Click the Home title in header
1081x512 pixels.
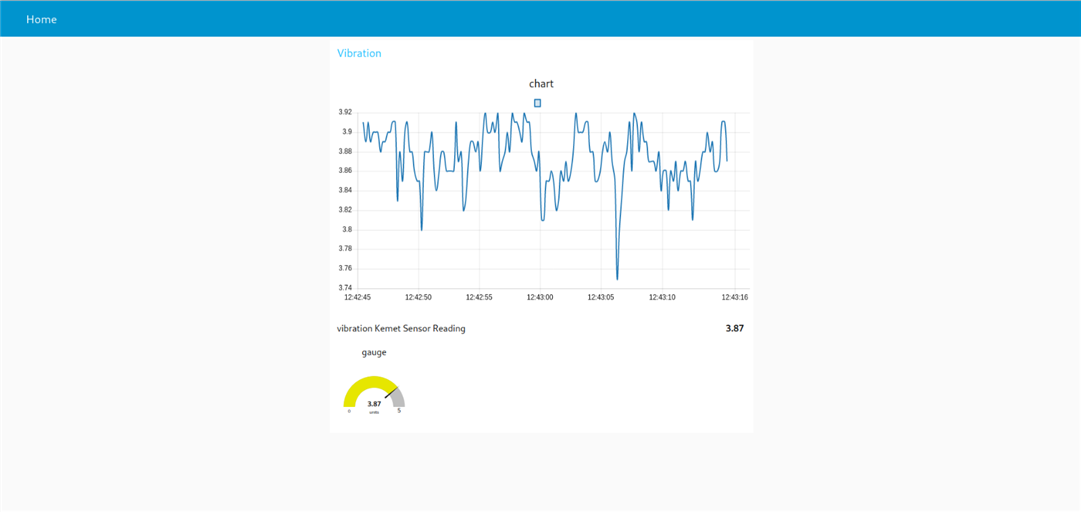click(x=41, y=19)
